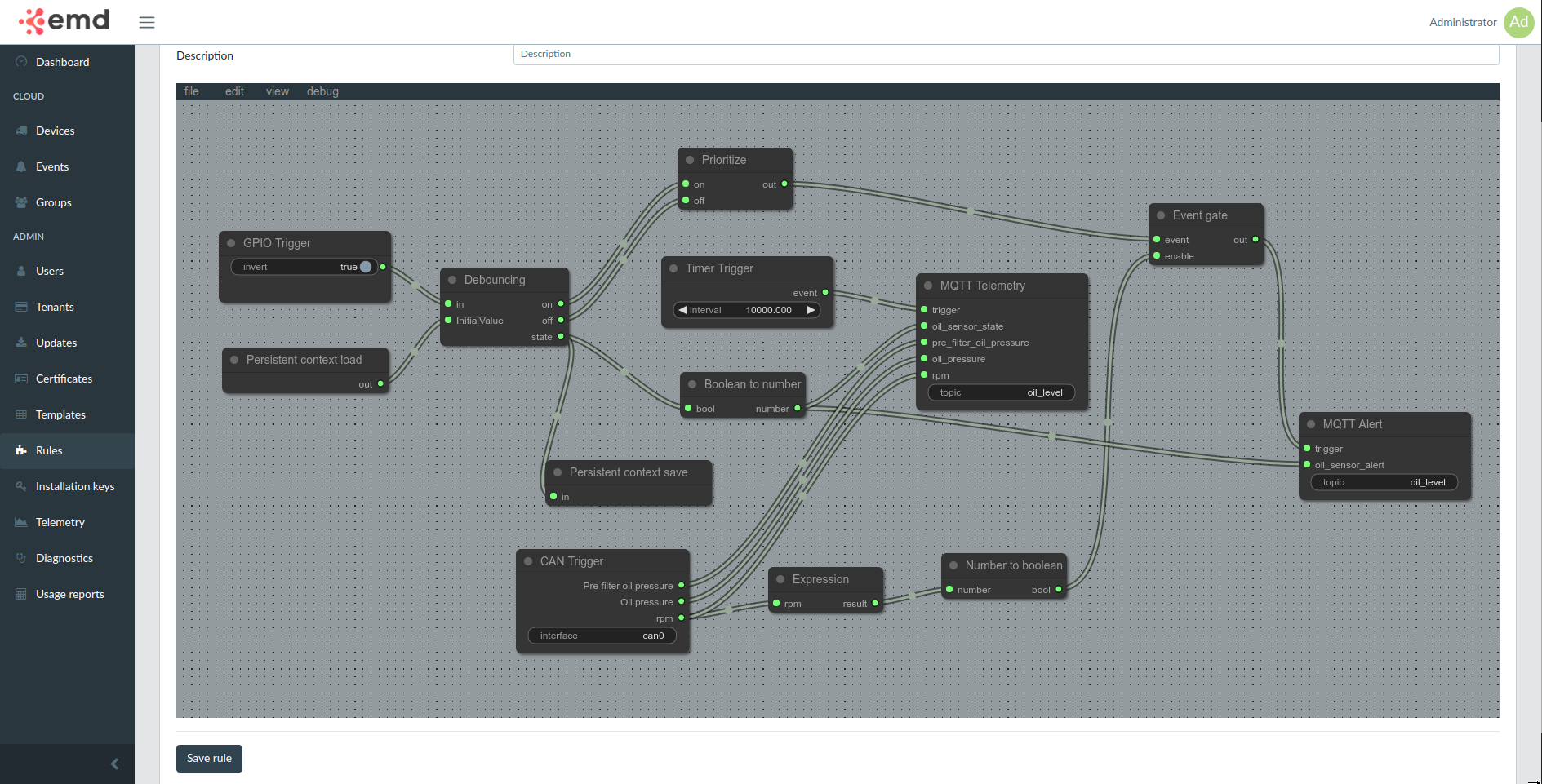Screen dimensions: 1542x784
Task: Click the Description input field
Action: point(1006,54)
